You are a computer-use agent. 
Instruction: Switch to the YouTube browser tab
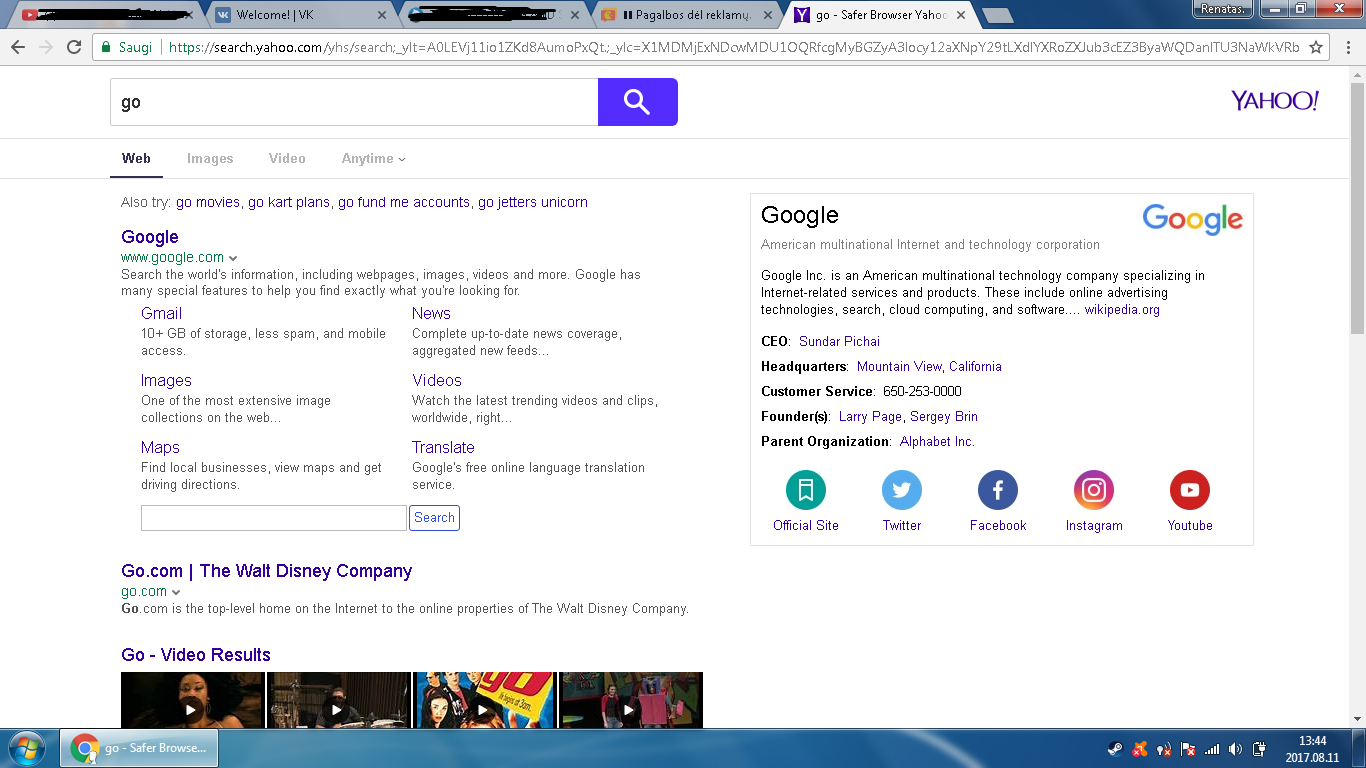coord(106,15)
